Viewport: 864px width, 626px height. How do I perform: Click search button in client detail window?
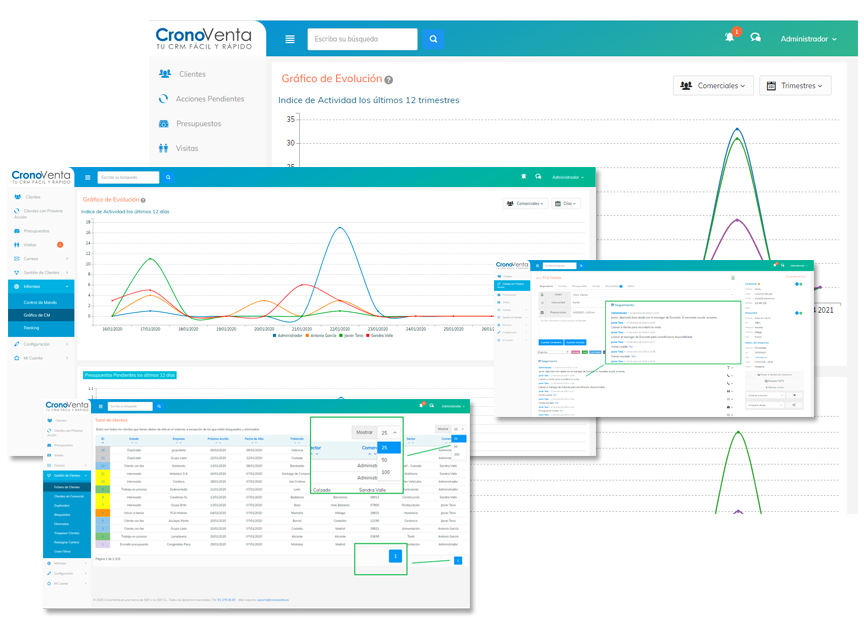pyautogui.click(x=581, y=266)
